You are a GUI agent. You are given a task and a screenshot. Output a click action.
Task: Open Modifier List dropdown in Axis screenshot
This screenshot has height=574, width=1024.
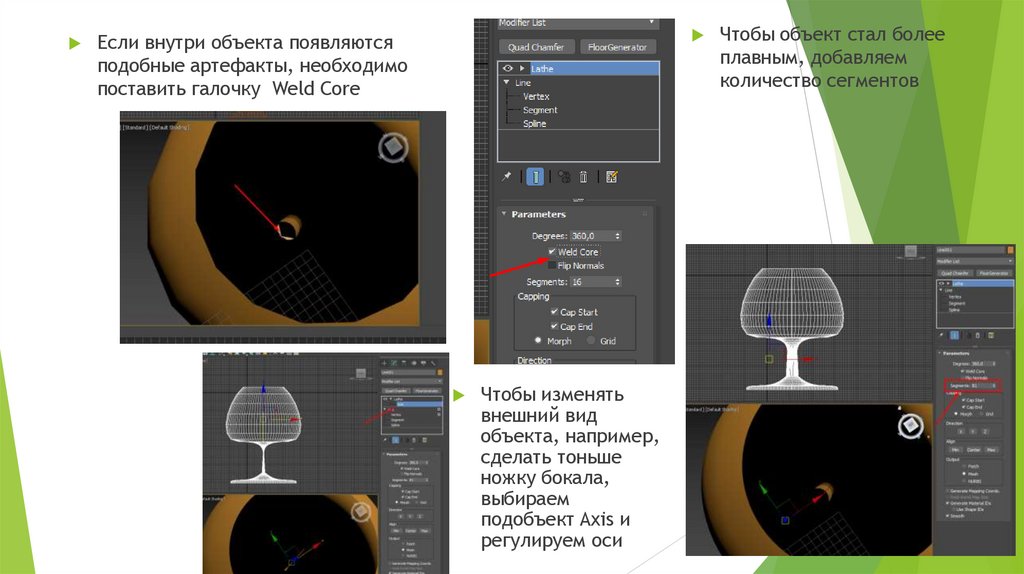pyautogui.click(x=411, y=381)
